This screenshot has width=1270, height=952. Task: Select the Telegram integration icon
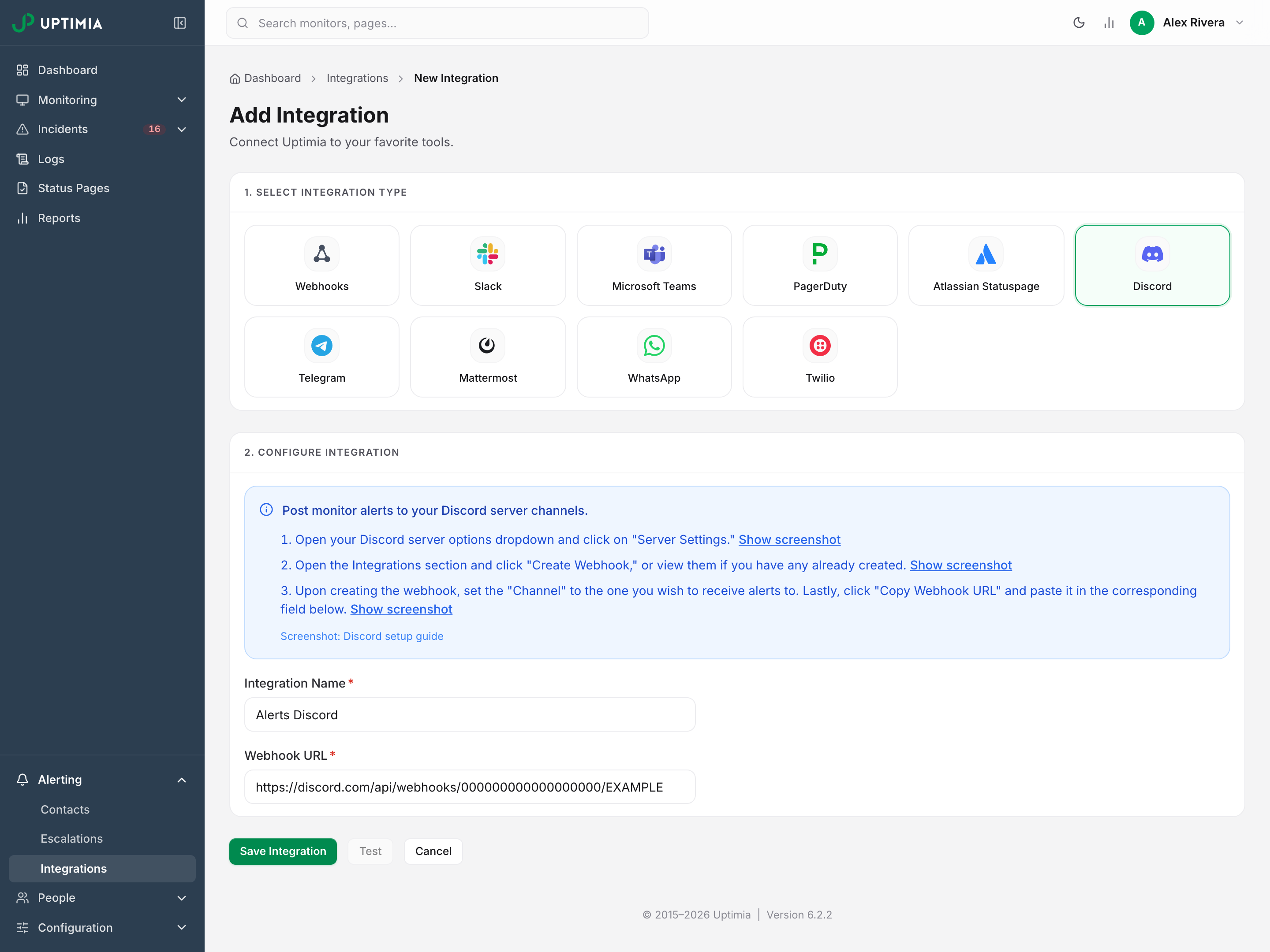321,346
